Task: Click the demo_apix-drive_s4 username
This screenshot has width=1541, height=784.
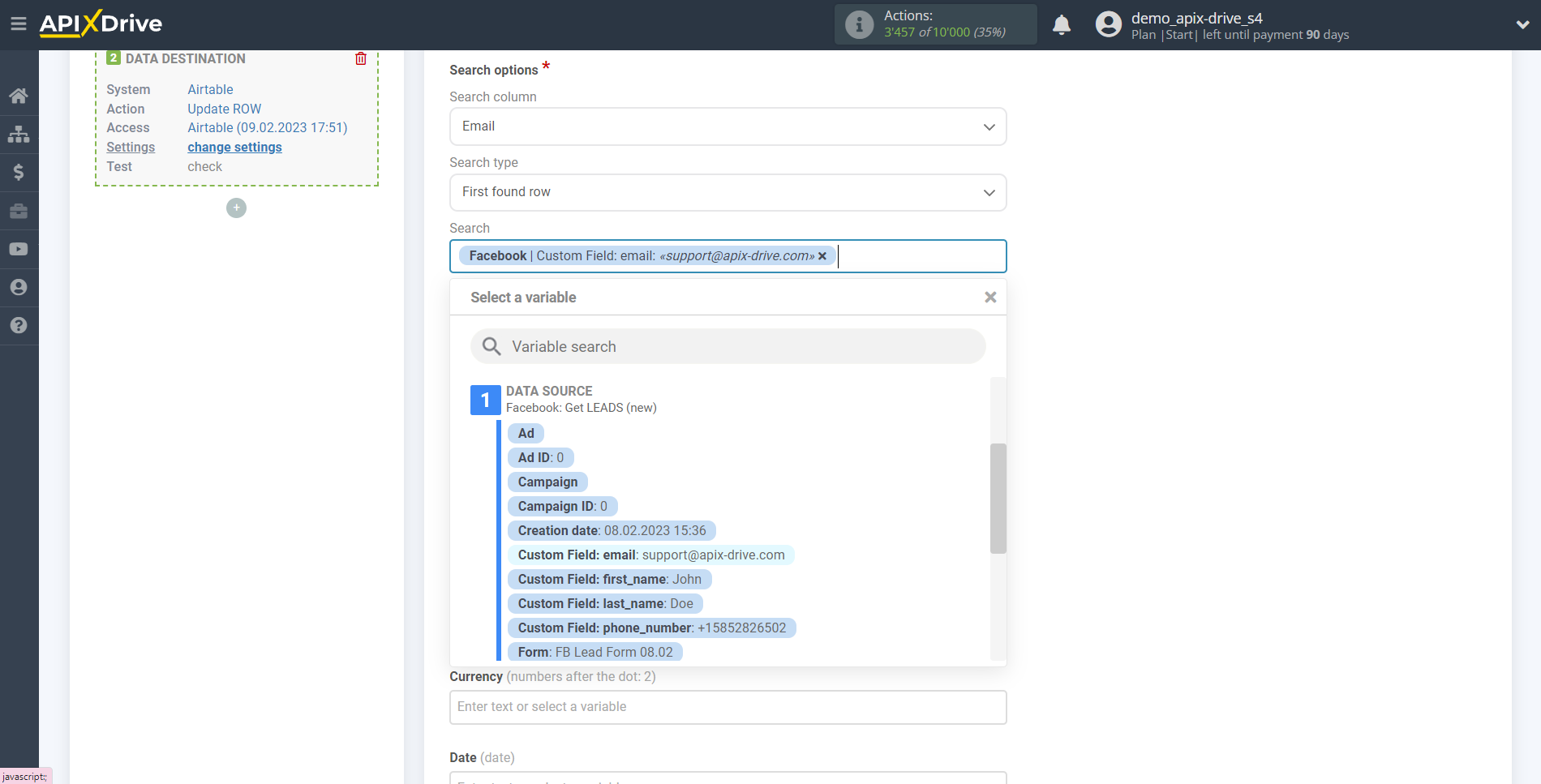Action: (1196, 18)
